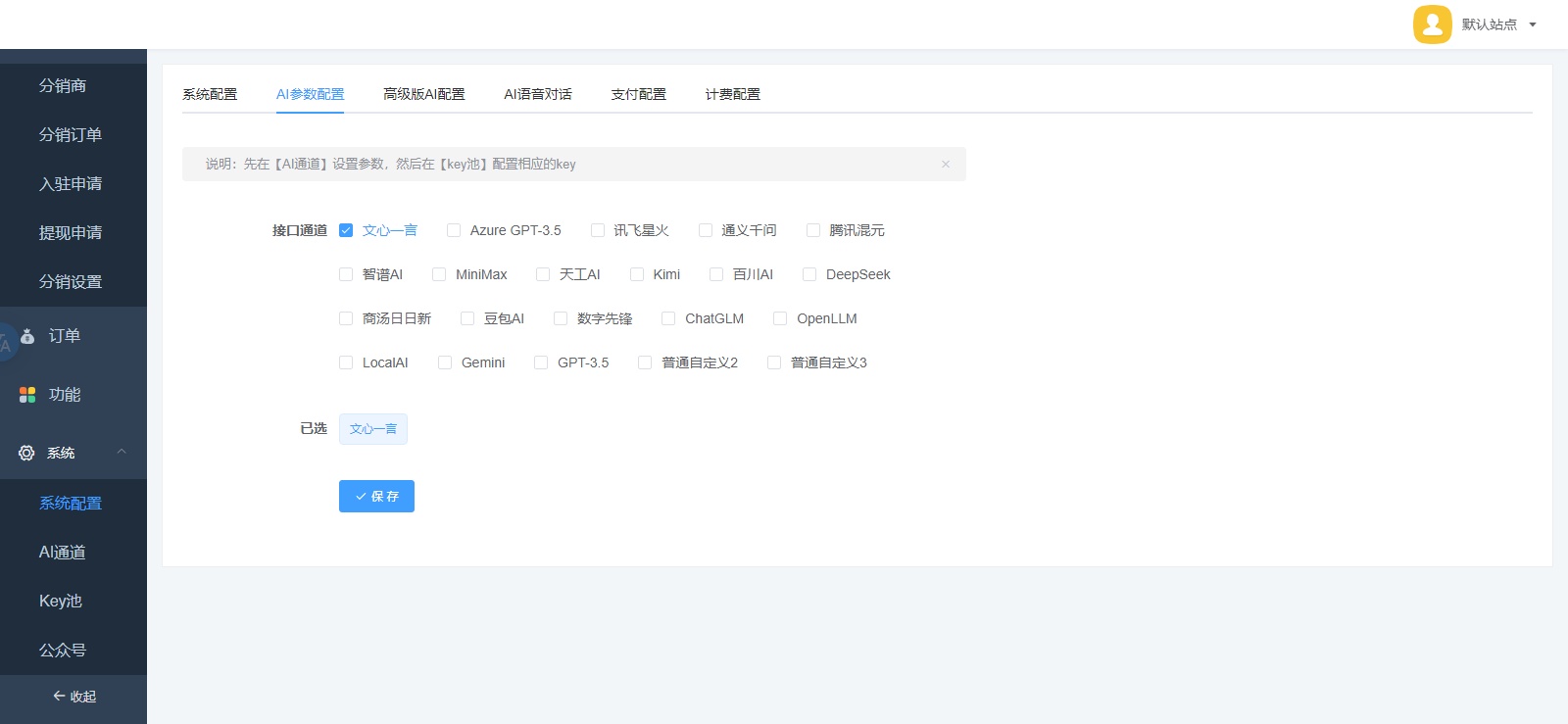The width and height of the screenshot is (1568, 724).
Task: Check the ChatGLM channel
Action: pyautogui.click(x=668, y=318)
